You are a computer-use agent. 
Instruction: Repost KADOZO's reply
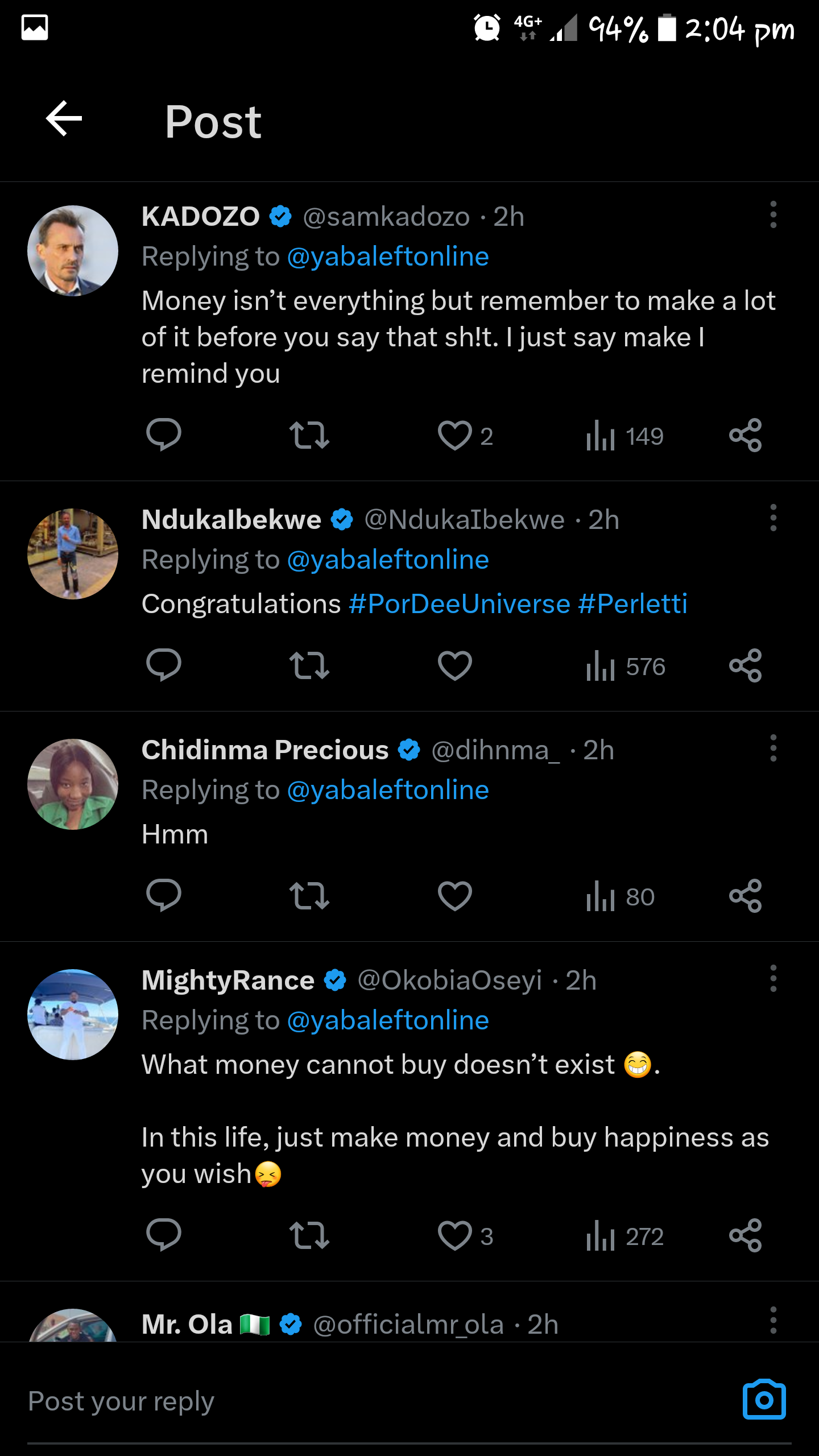[309, 436]
